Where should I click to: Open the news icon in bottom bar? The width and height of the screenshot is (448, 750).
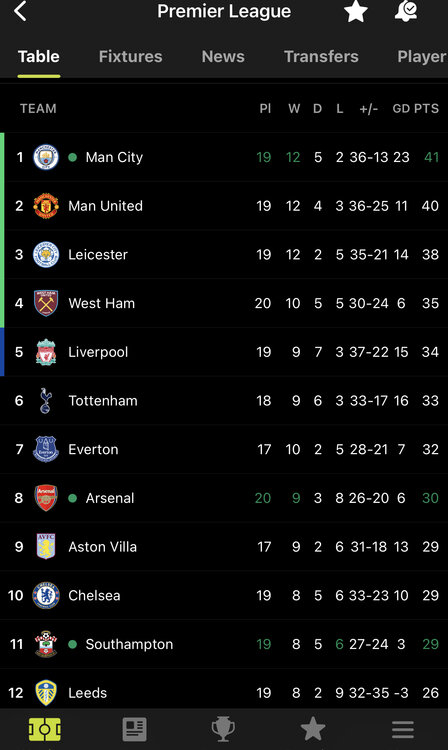(134, 729)
